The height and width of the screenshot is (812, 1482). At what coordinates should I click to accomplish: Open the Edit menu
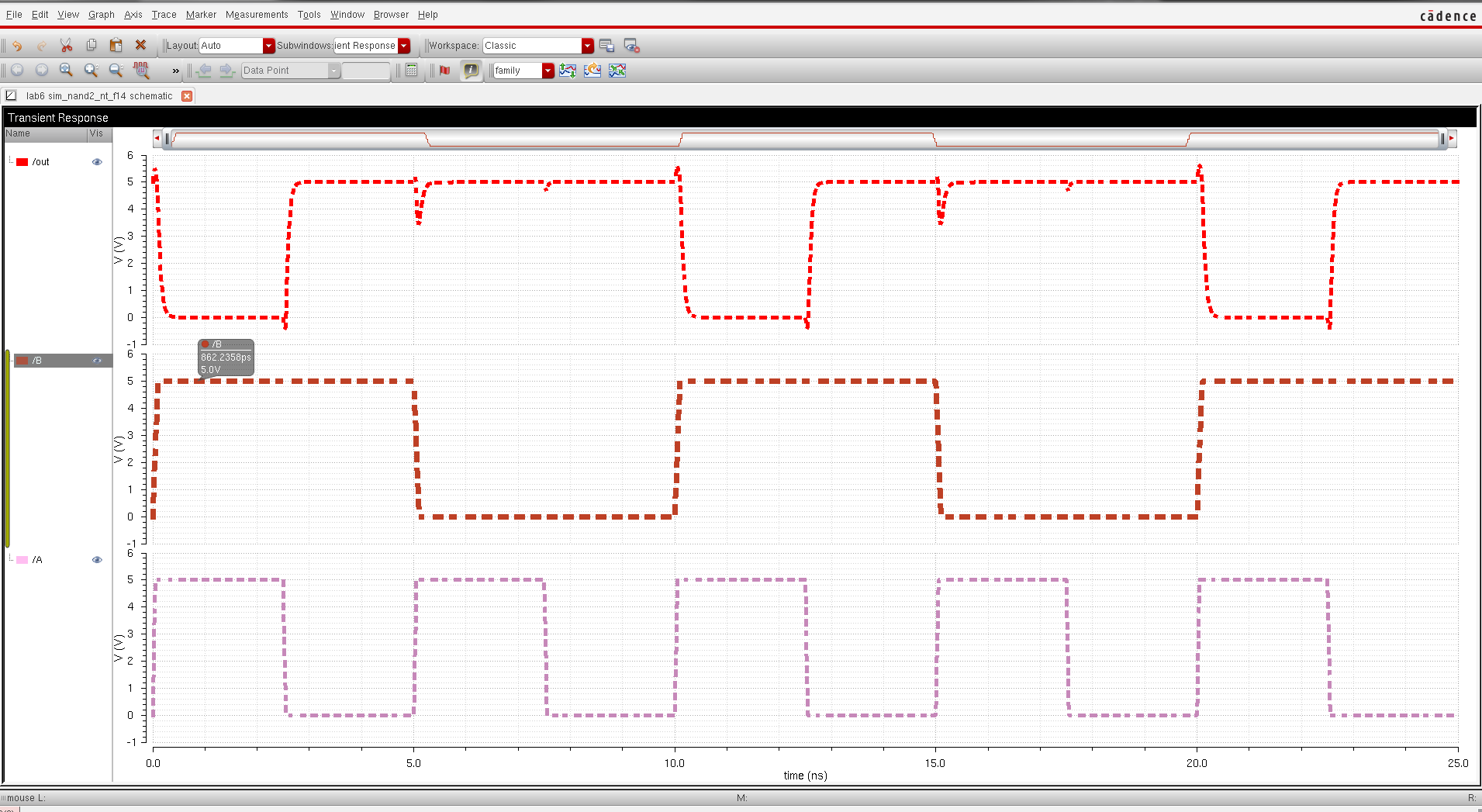(40, 14)
